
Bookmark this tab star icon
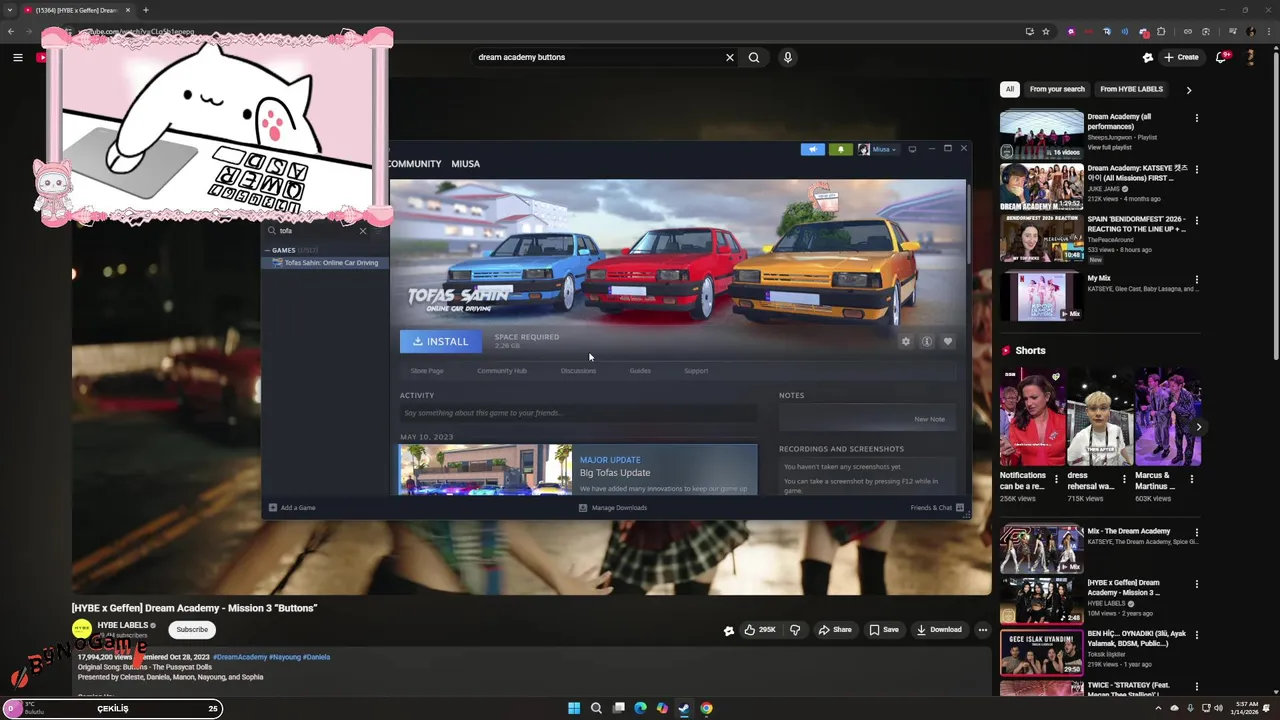point(1046,31)
